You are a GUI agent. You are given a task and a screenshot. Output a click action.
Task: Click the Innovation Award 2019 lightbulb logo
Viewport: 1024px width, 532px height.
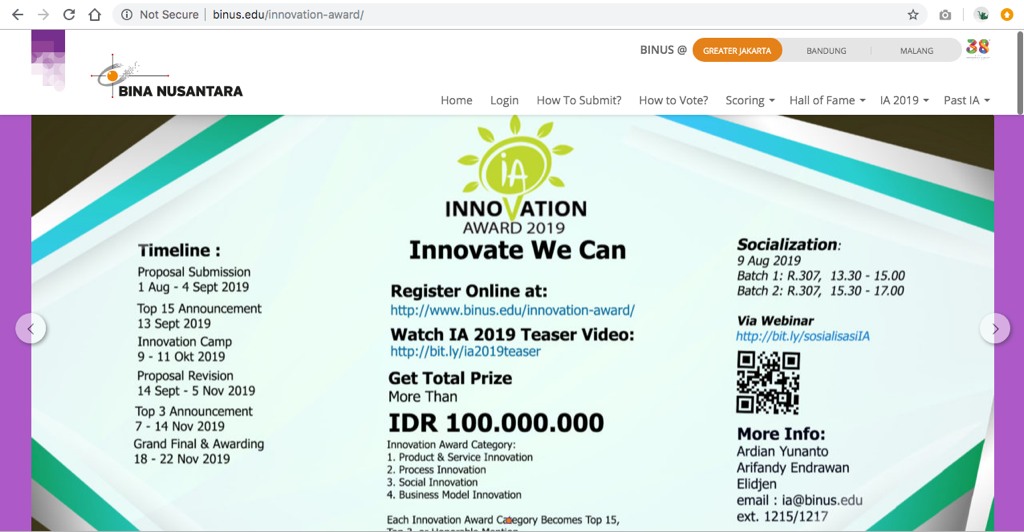pos(515,174)
